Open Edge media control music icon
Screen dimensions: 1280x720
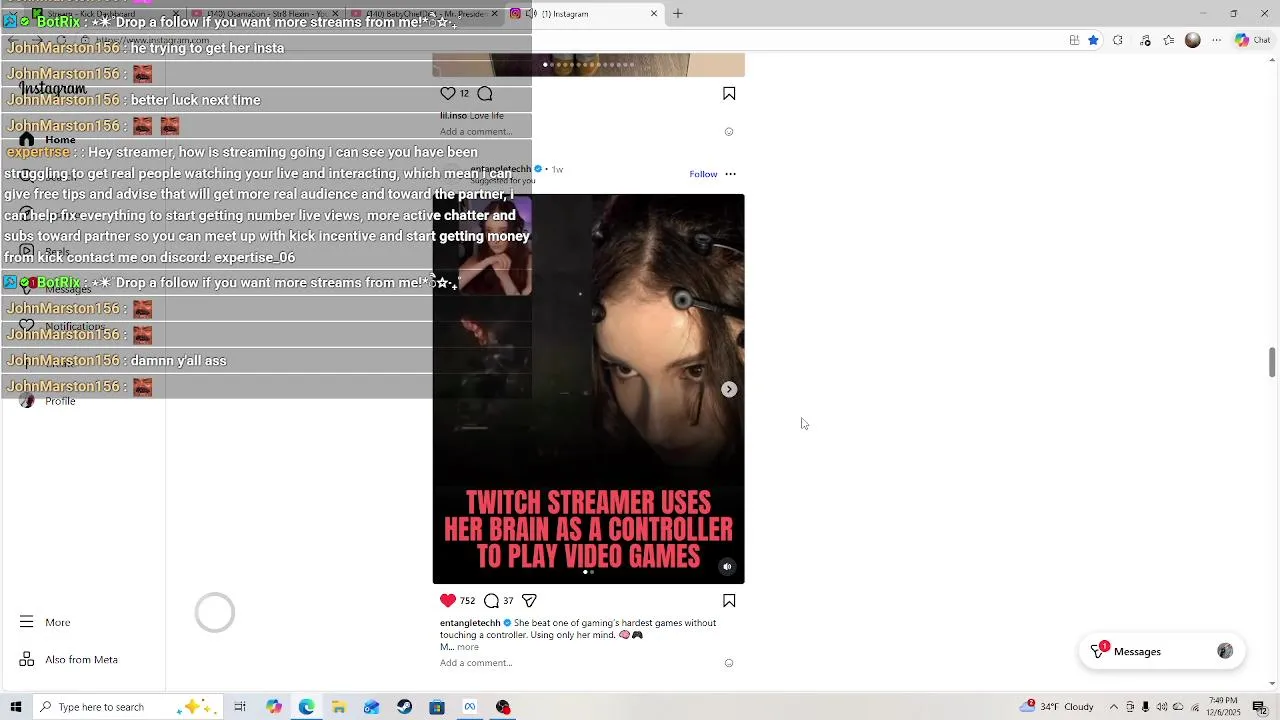pos(1145,40)
